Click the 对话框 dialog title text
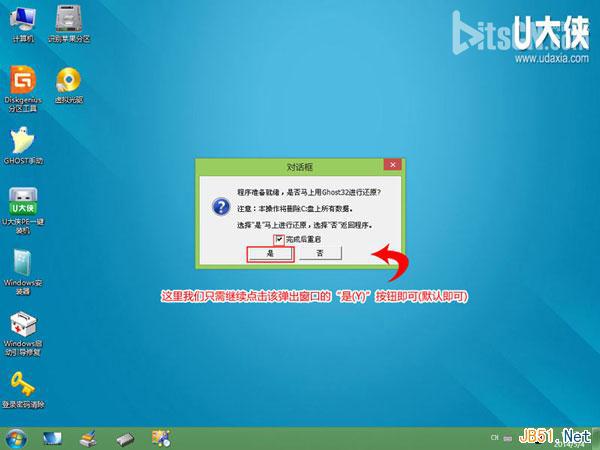This screenshot has height=450, width=600. [x=300, y=167]
